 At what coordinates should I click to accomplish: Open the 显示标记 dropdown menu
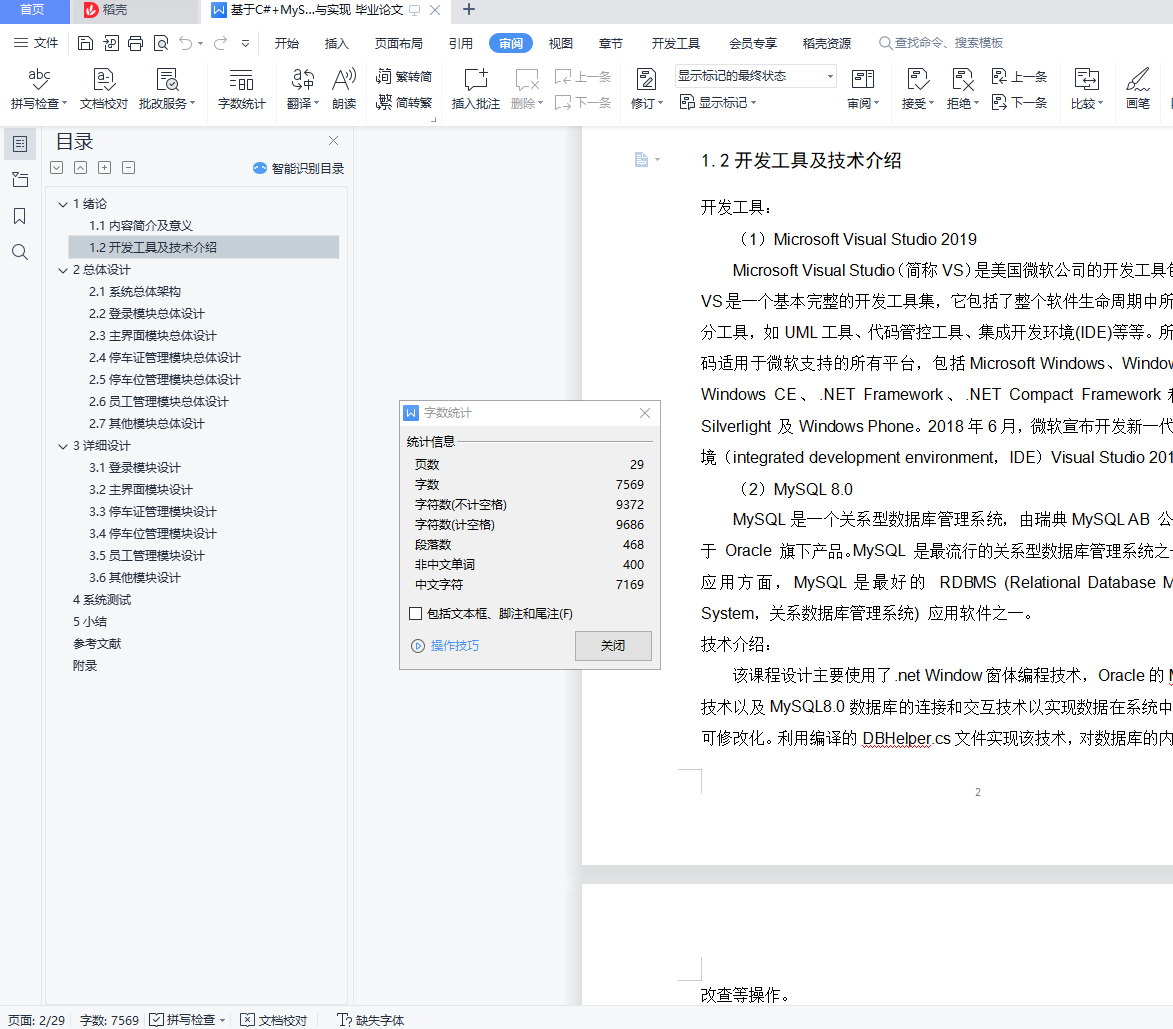click(718, 102)
